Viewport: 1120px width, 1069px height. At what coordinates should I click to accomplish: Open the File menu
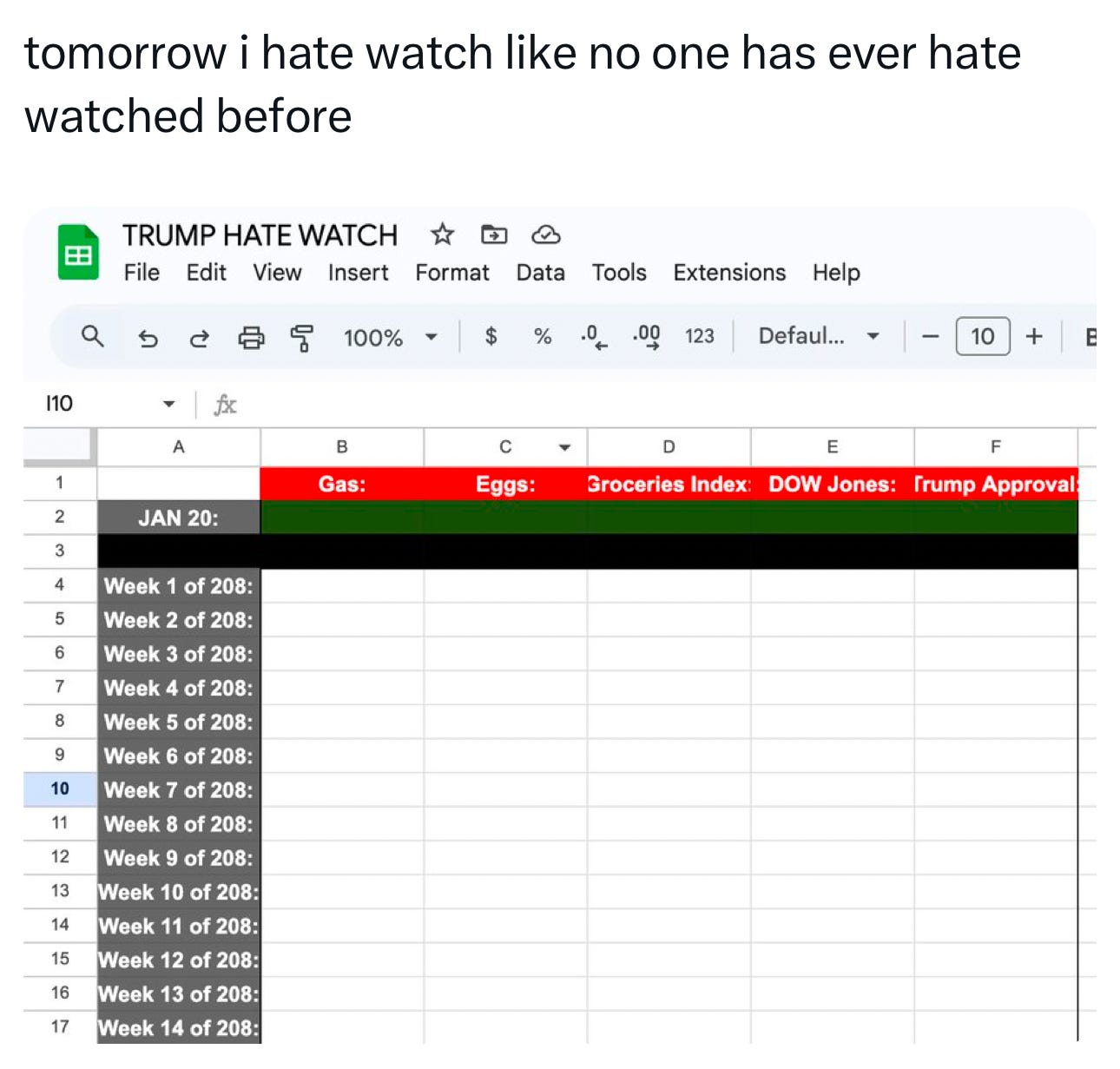(142, 273)
